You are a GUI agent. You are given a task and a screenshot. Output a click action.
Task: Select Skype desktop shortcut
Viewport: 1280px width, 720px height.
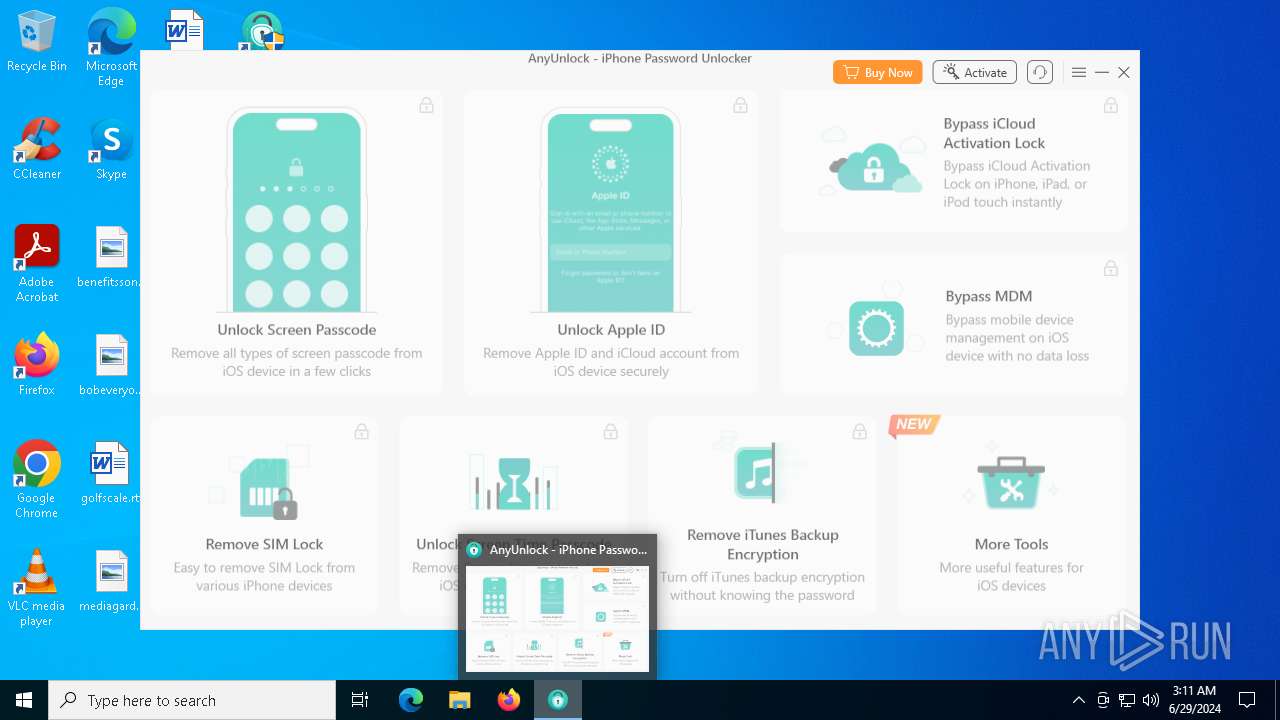tap(111, 150)
